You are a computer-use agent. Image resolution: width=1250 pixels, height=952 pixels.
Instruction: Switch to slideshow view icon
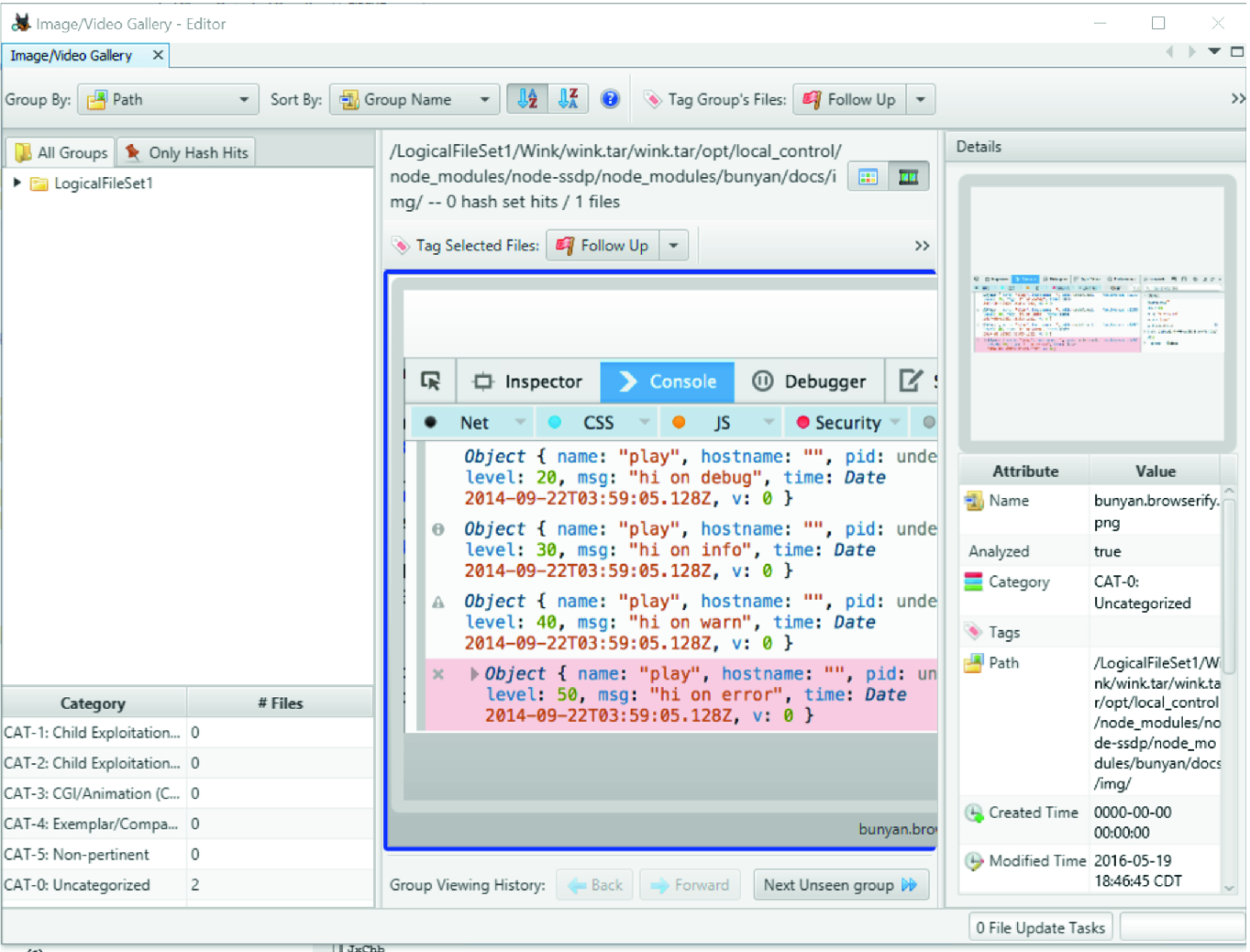point(908,176)
